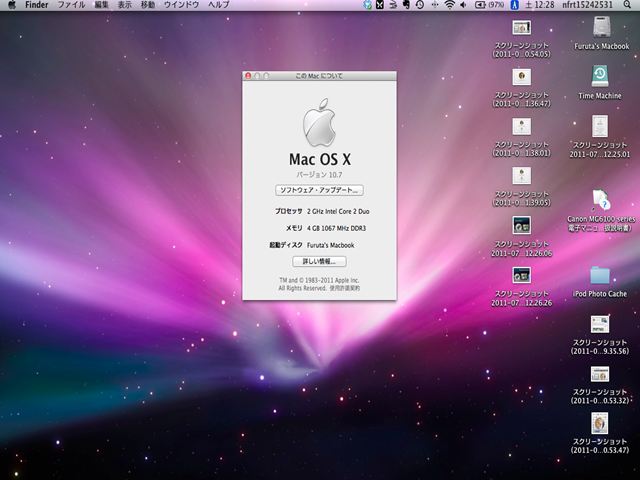Image resolution: width=640 pixels, height=480 pixels.
Task: Click the blue round icon in menu bar
Action: point(368,5)
